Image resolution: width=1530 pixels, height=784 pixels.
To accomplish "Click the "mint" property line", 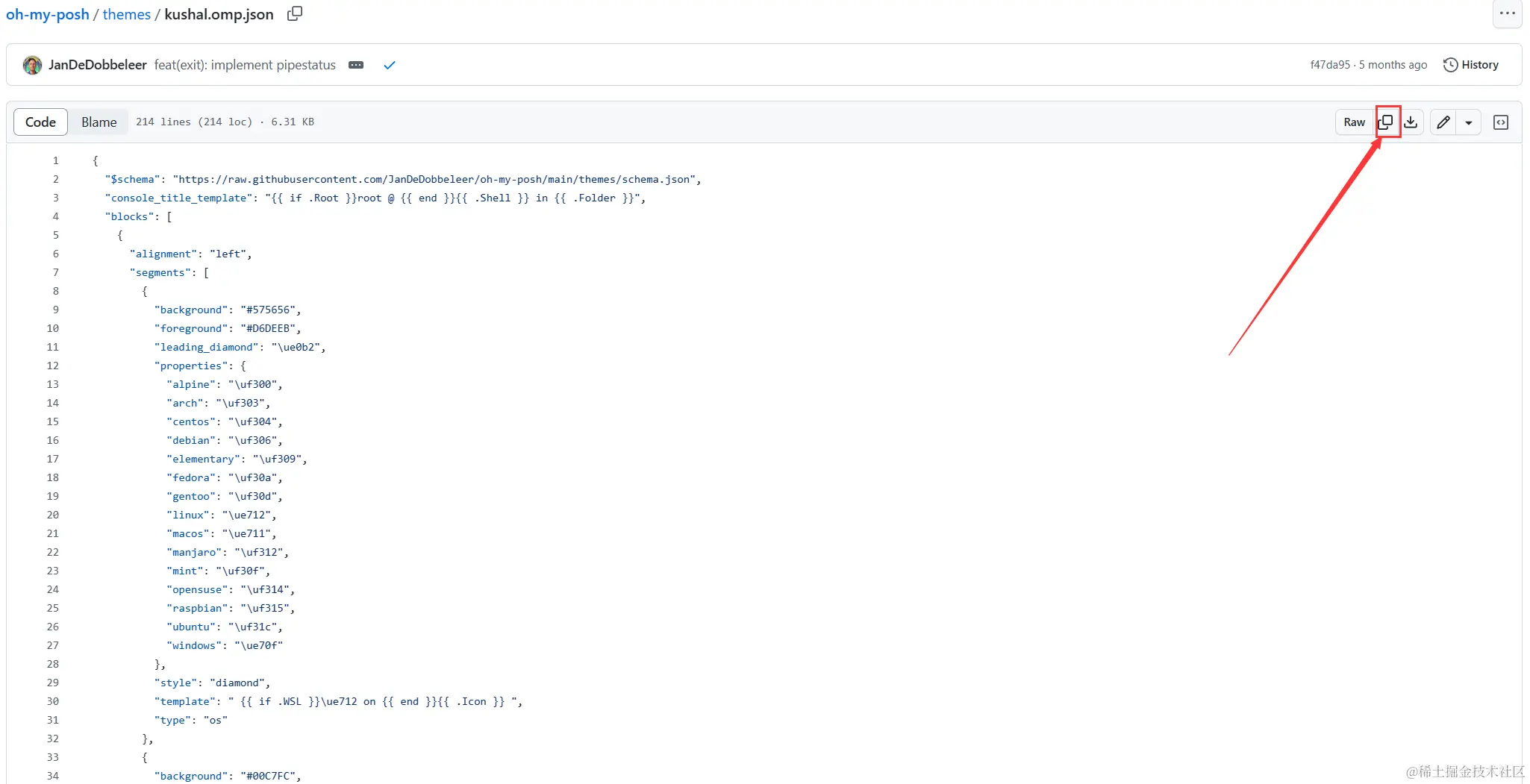I will click(219, 571).
